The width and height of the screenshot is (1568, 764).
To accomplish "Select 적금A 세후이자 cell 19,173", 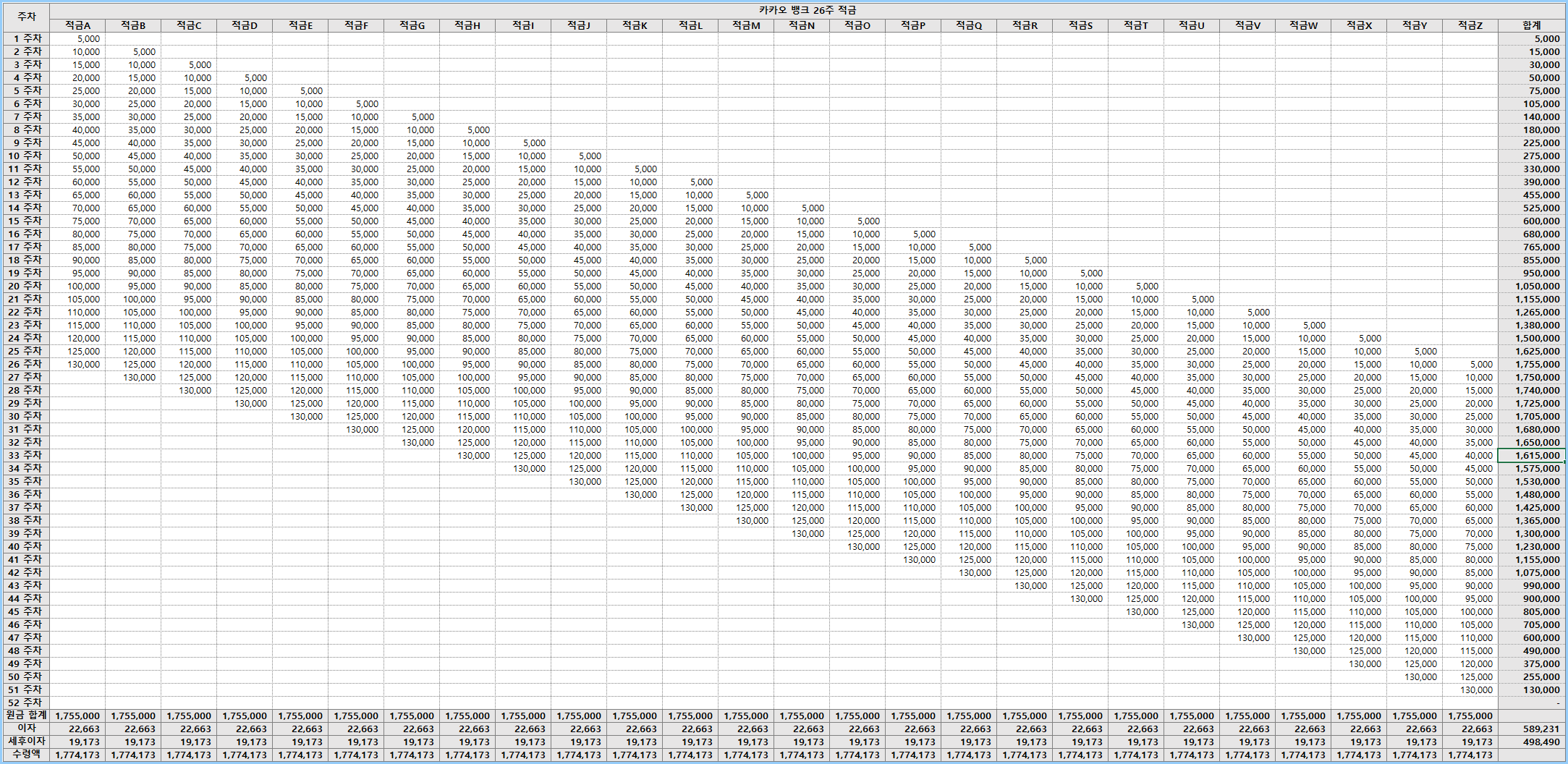I will coord(77,742).
